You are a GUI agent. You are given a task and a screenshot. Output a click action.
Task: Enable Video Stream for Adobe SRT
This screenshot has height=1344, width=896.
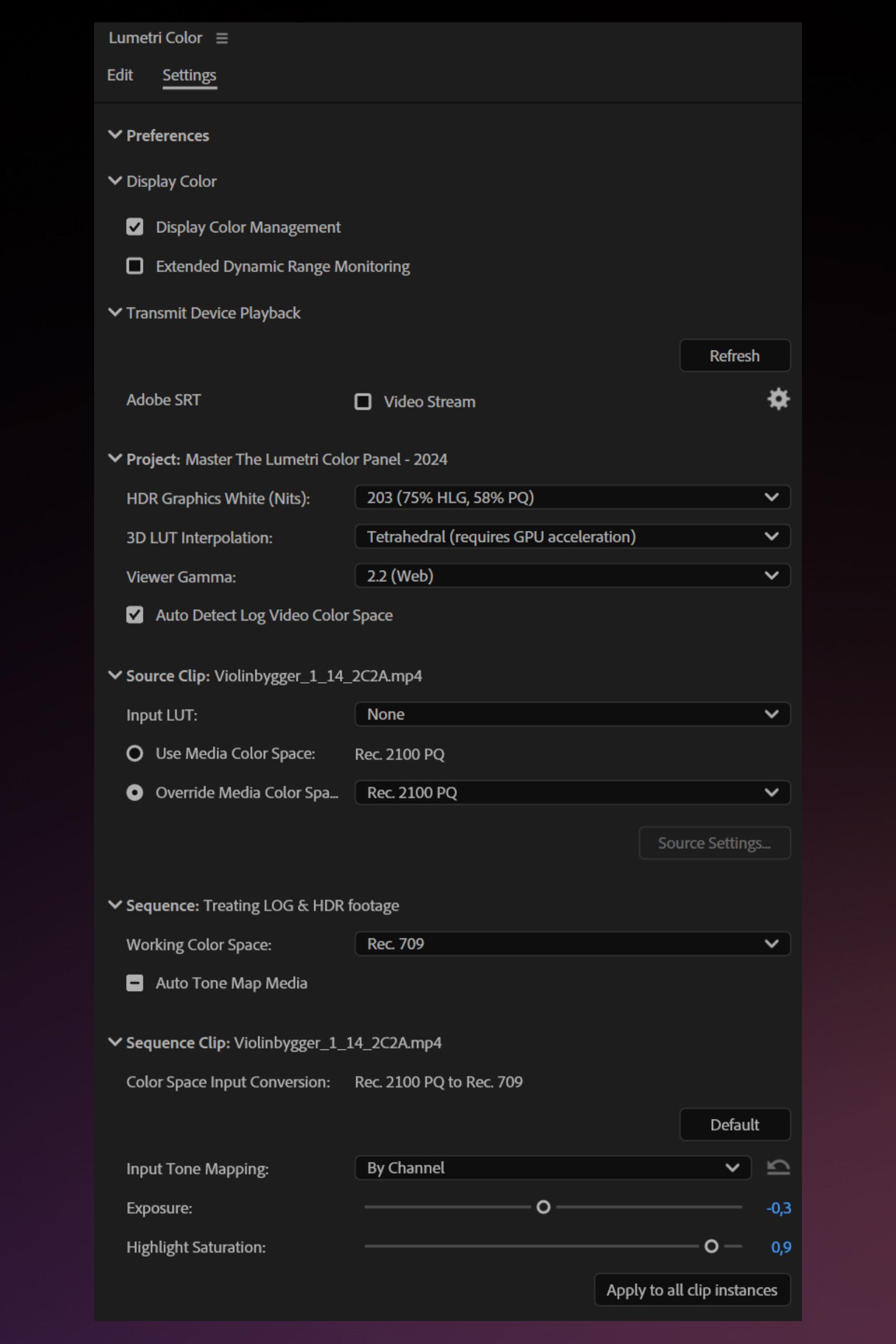[x=364, y=401]
